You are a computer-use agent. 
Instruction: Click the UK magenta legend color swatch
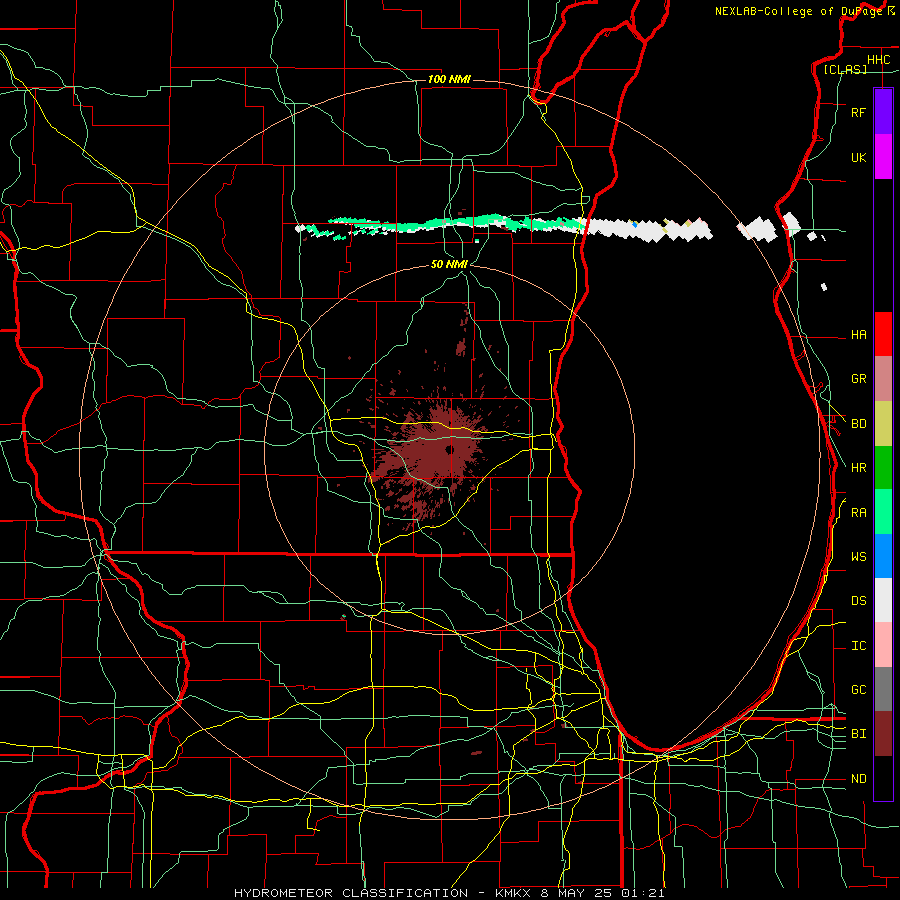pyautogui.click(x=883, y=157)
